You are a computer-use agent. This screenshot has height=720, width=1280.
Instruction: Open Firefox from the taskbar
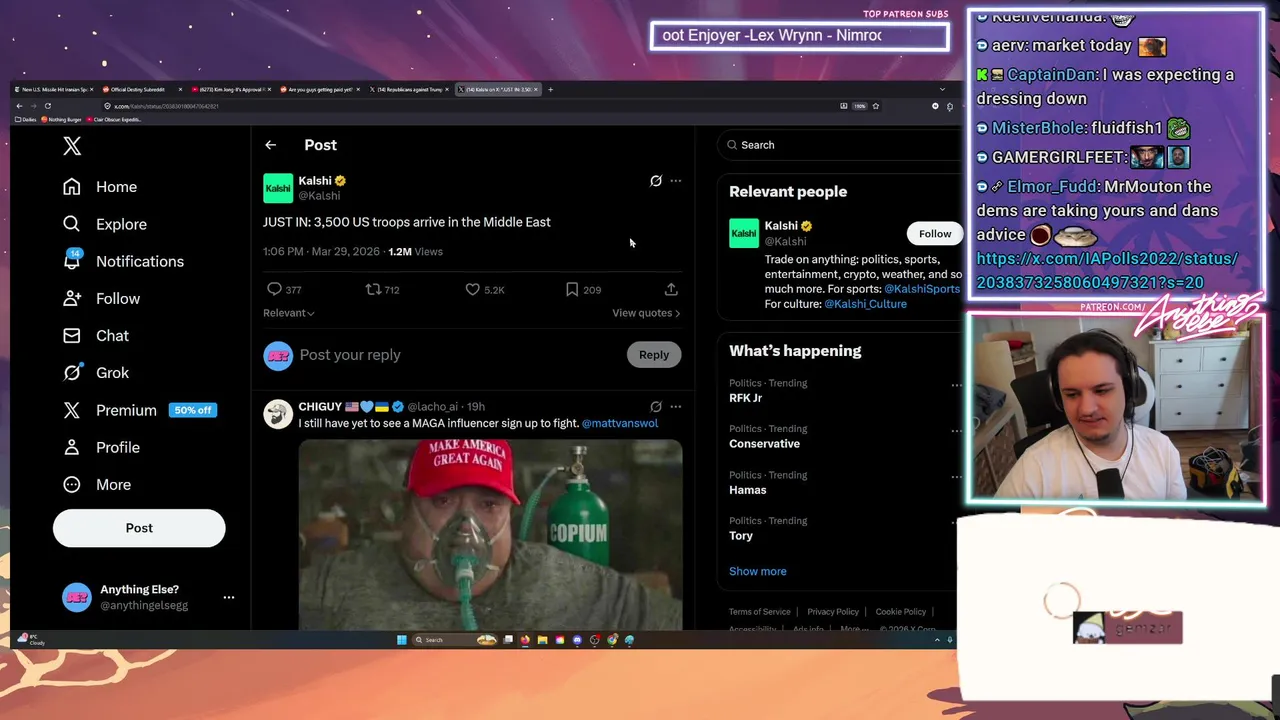pyautogui.click(x=525, y=640)
